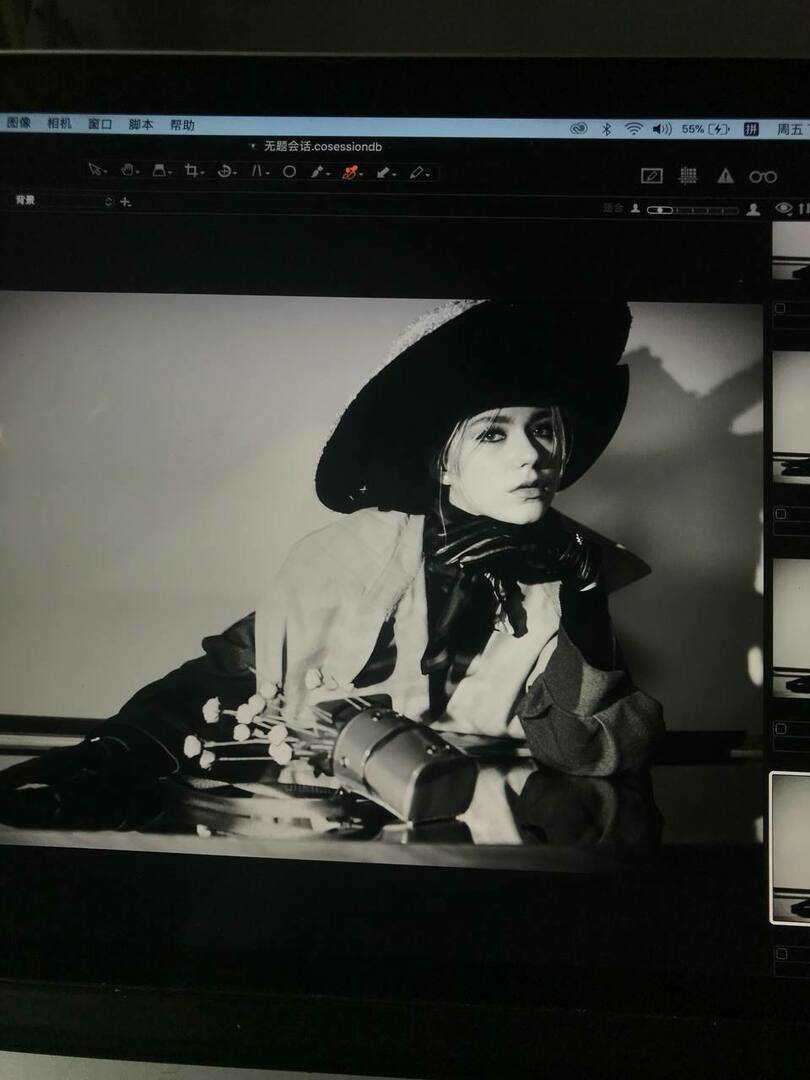Click the 周五 date in menu bar
Screen dimensions: 810x1080
pyautogui.click(x=790, y=129)
